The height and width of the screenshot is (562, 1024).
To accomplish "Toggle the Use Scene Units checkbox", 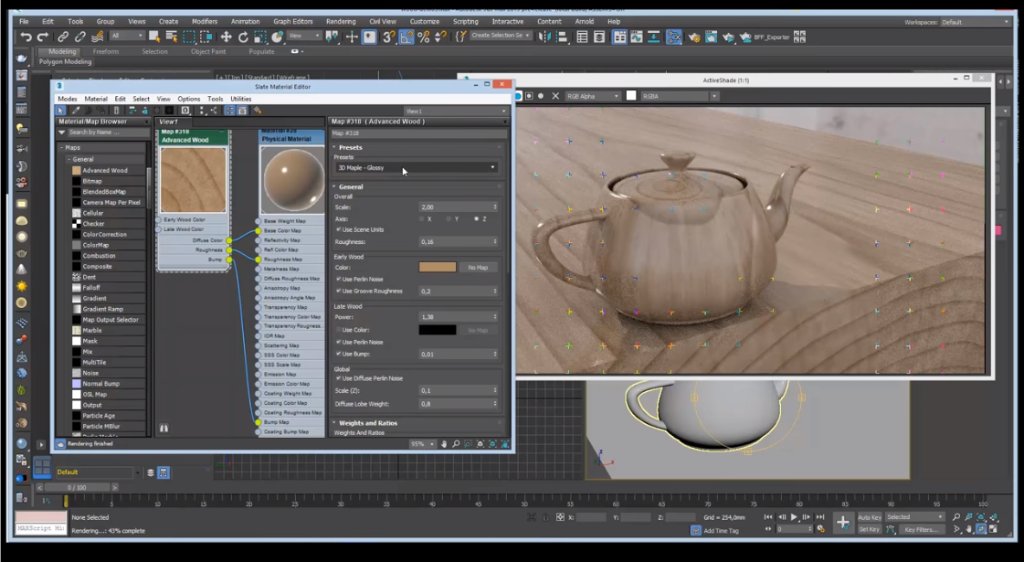I will click(x=338, y=230).
